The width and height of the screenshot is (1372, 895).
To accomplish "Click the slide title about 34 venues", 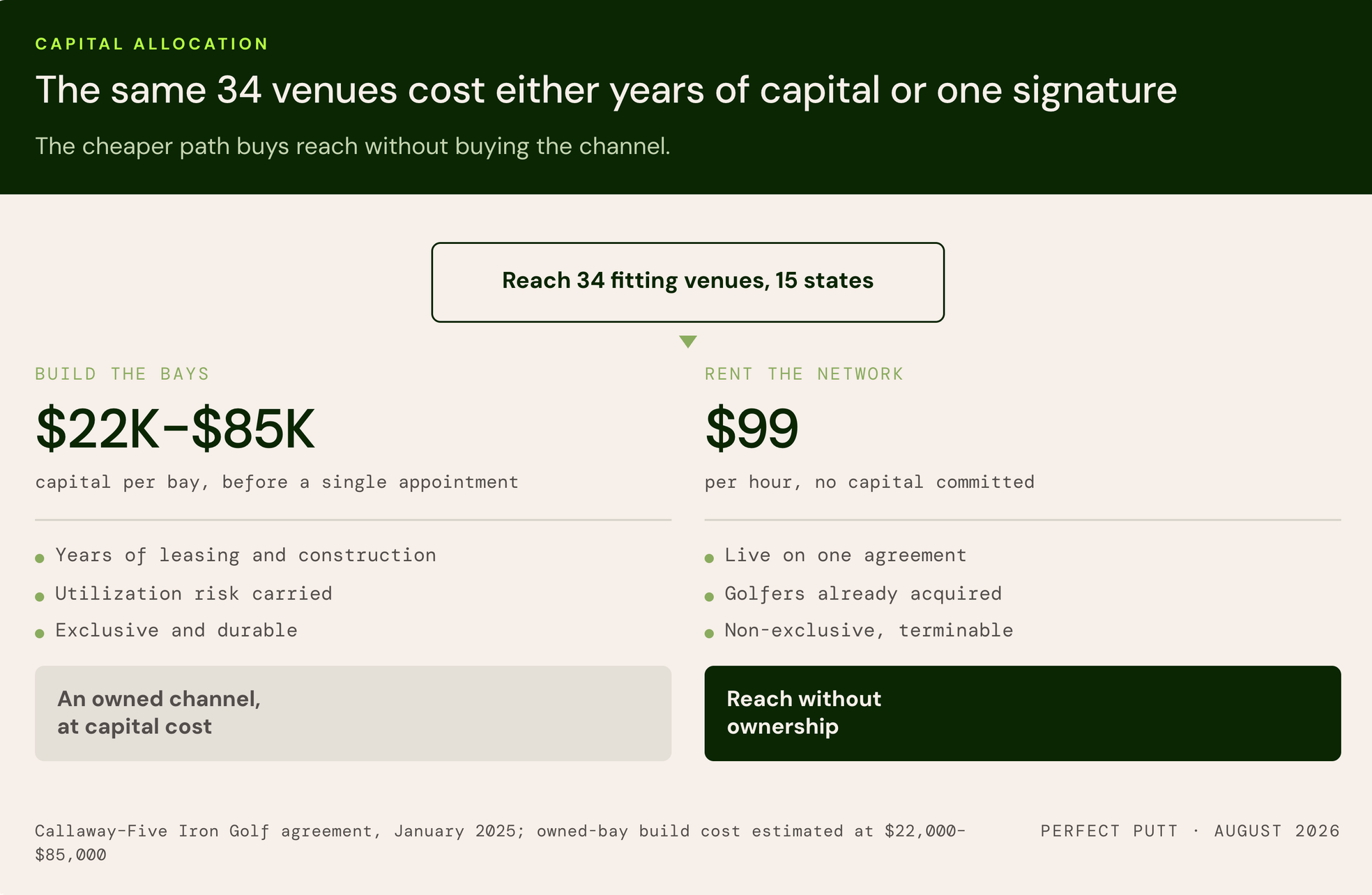I will [606, 91].
